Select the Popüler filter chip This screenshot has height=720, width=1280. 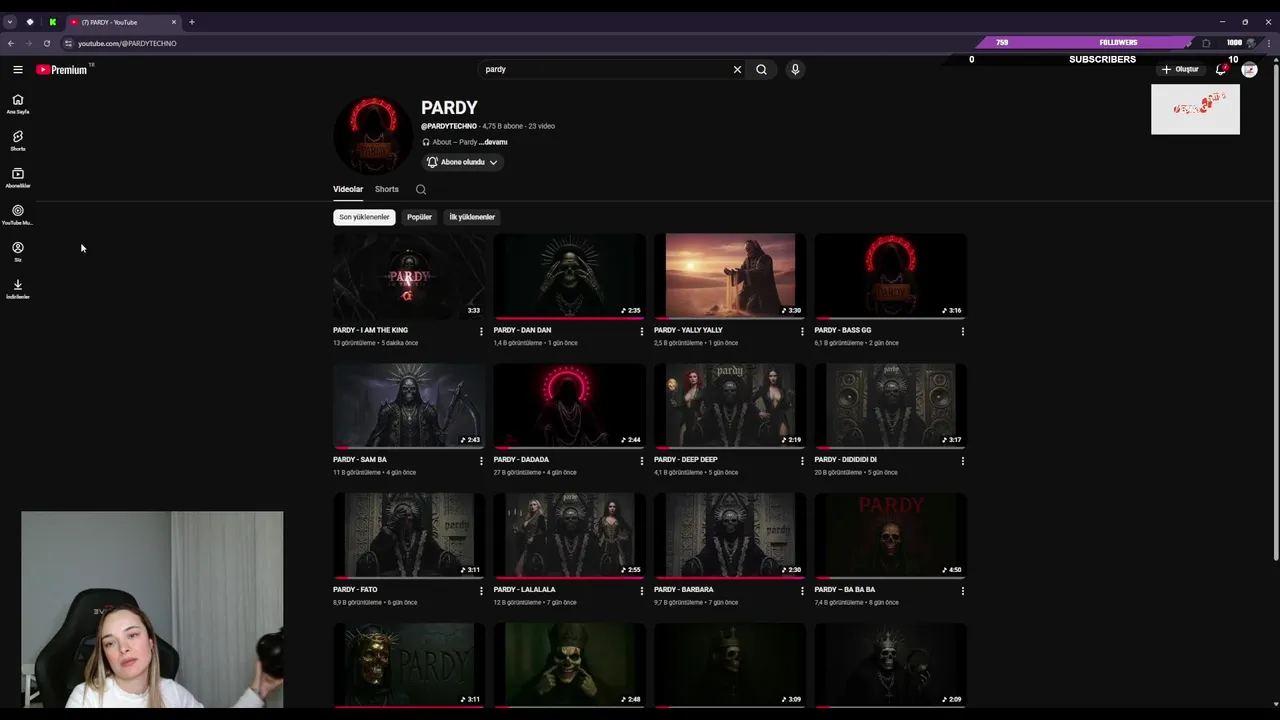point(420,217)
